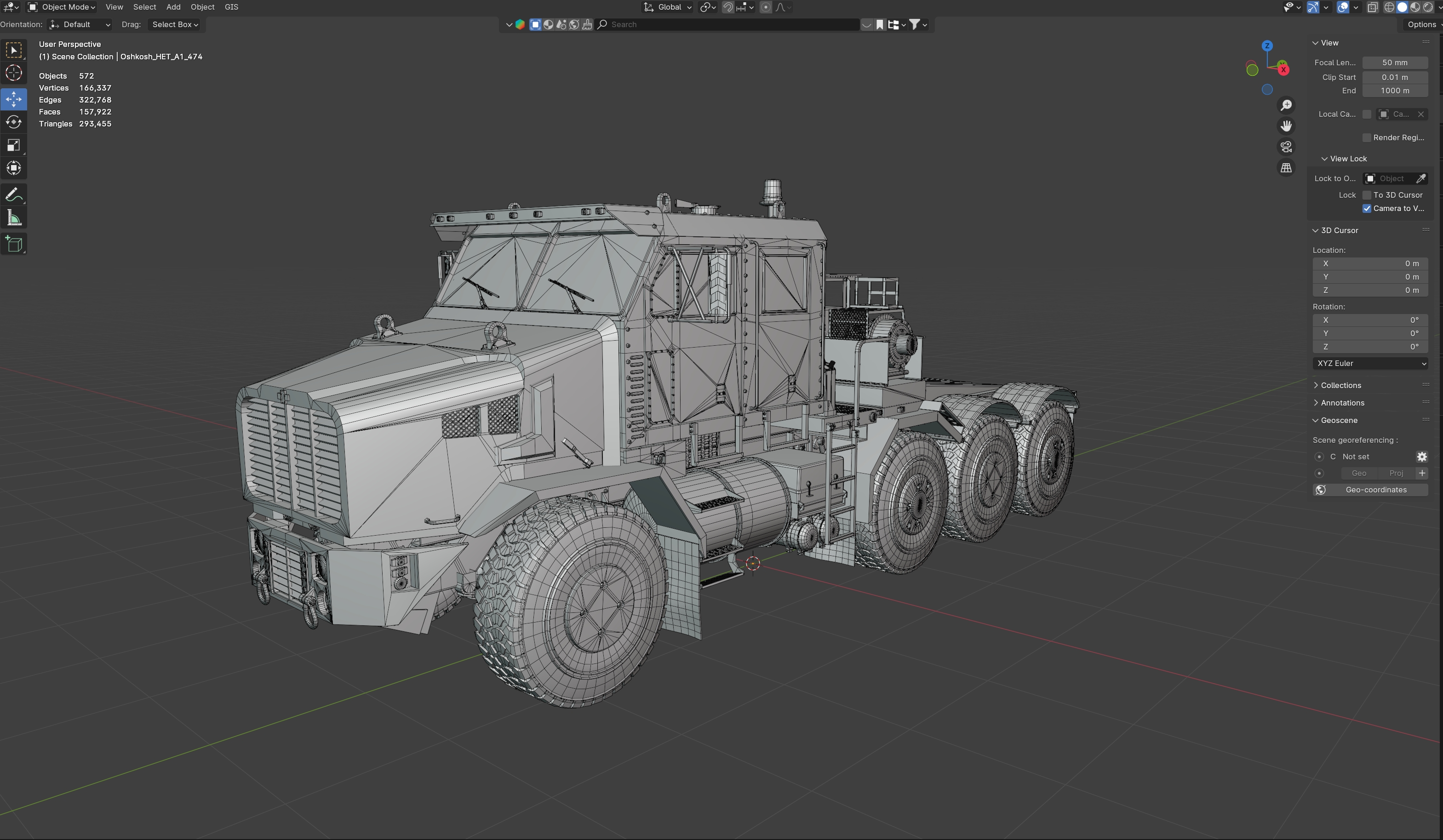The width and height of the screenshot is (1443, 840).
Task: Click the Geo-coordinates button
Action: pyautogui.click(x=1370, y=490)
